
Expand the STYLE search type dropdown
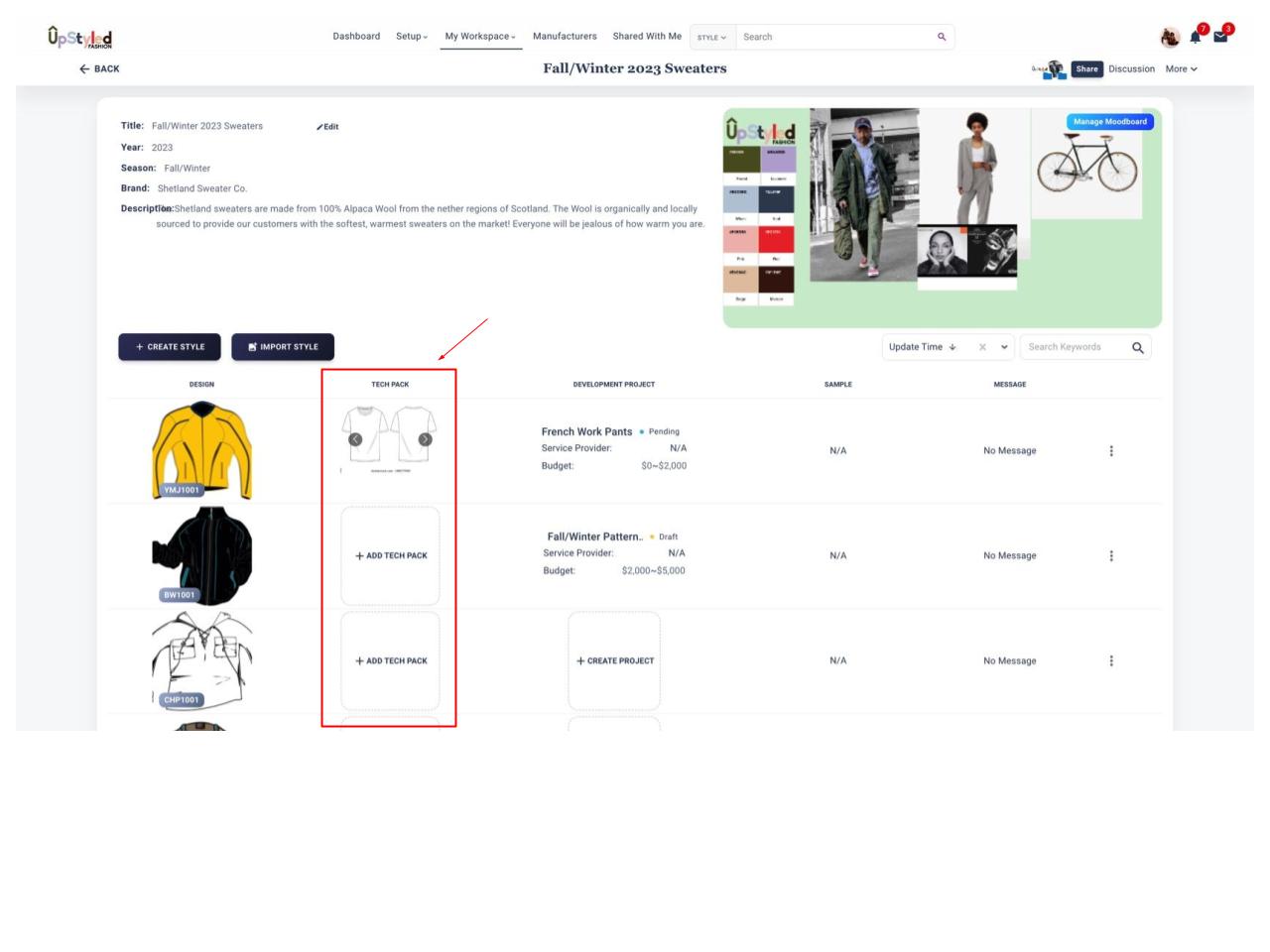[711, 38]
